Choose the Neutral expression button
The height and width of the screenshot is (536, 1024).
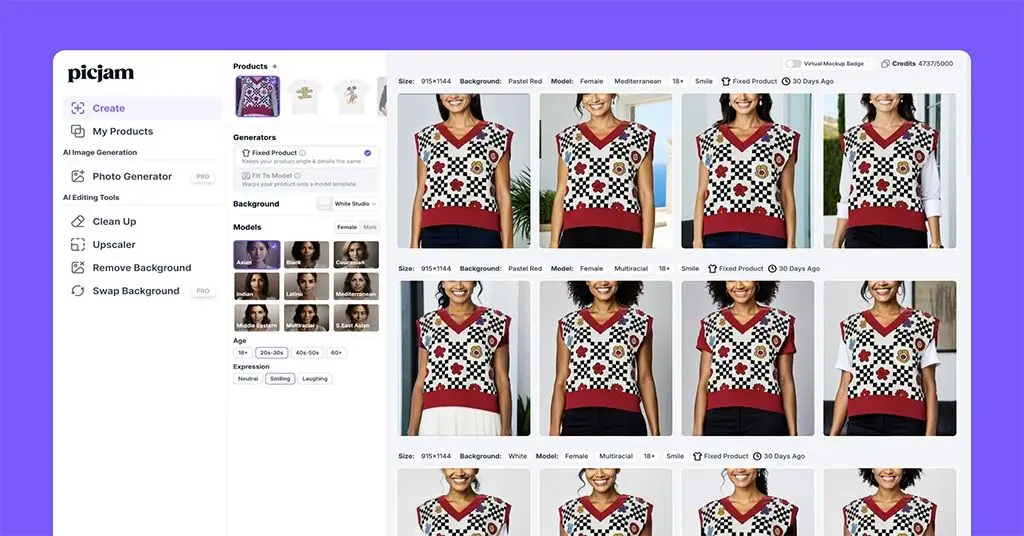(247, 379)
